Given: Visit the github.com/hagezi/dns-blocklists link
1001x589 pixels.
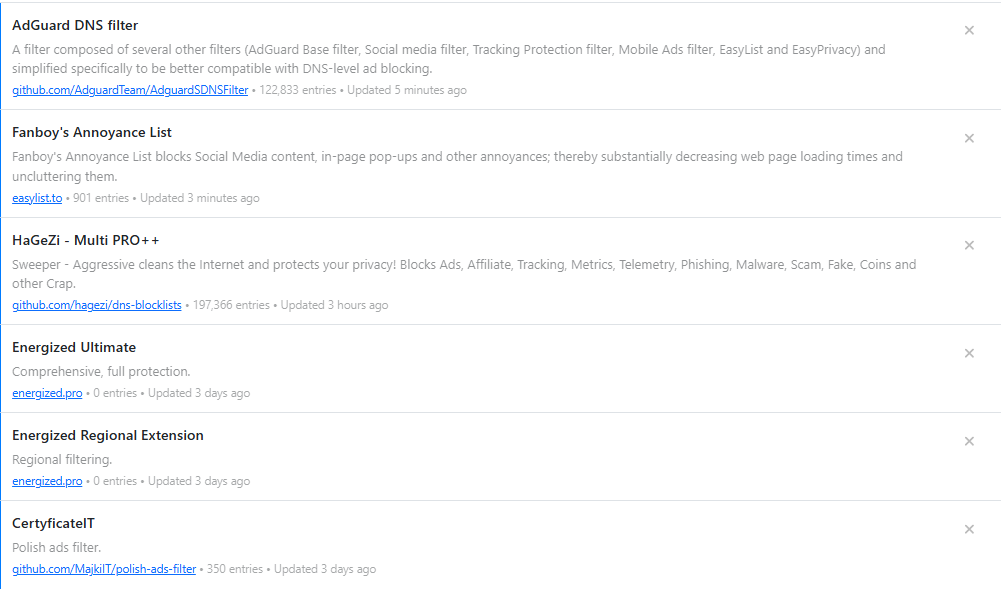Looking at the screenshot, I should coord(97,305).
